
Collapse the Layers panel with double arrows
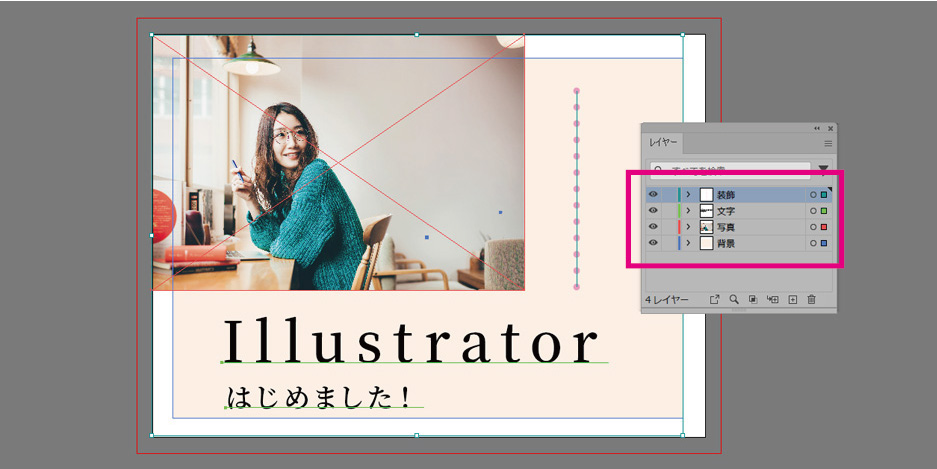pyautogui.click(x=817, y=128)
